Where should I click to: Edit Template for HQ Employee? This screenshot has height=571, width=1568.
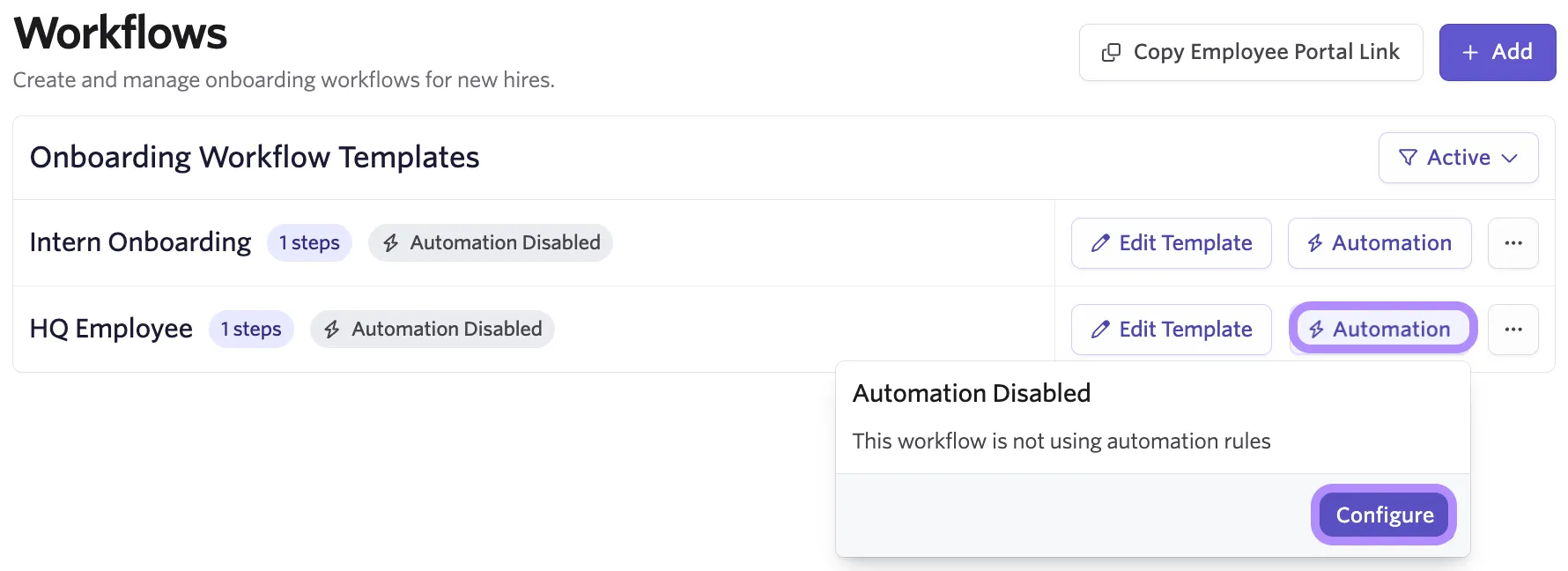pyautogui.click(x=1171, y=330)
